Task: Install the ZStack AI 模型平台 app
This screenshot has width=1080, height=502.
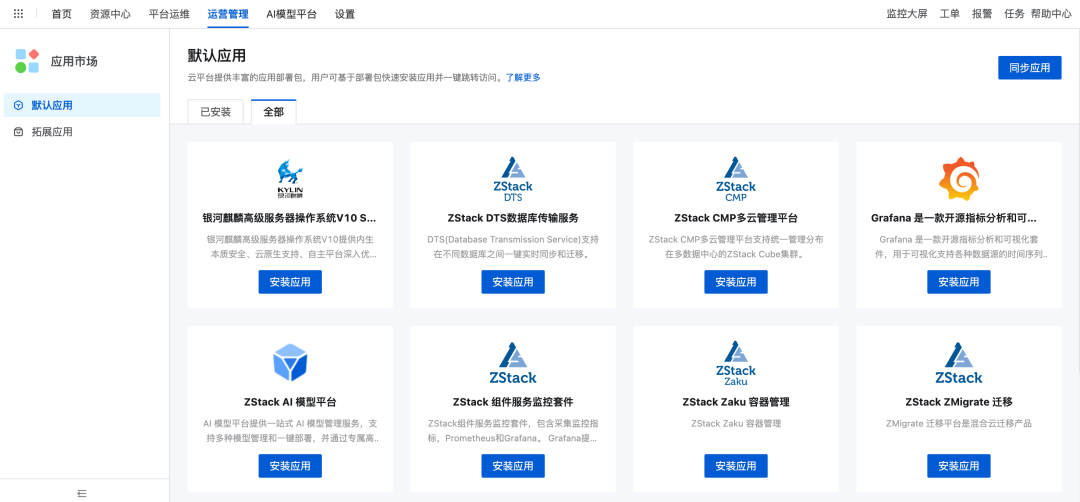Action: point(290,466)
